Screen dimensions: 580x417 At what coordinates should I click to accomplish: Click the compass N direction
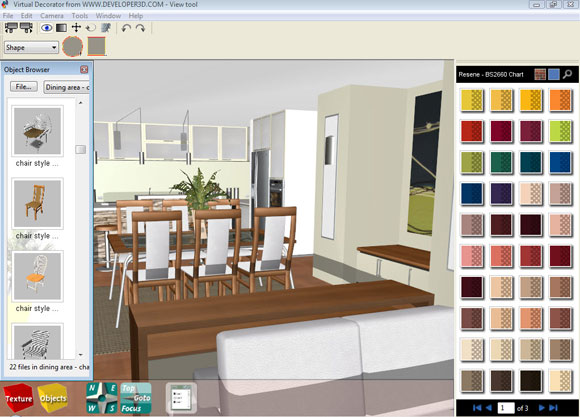92,389
